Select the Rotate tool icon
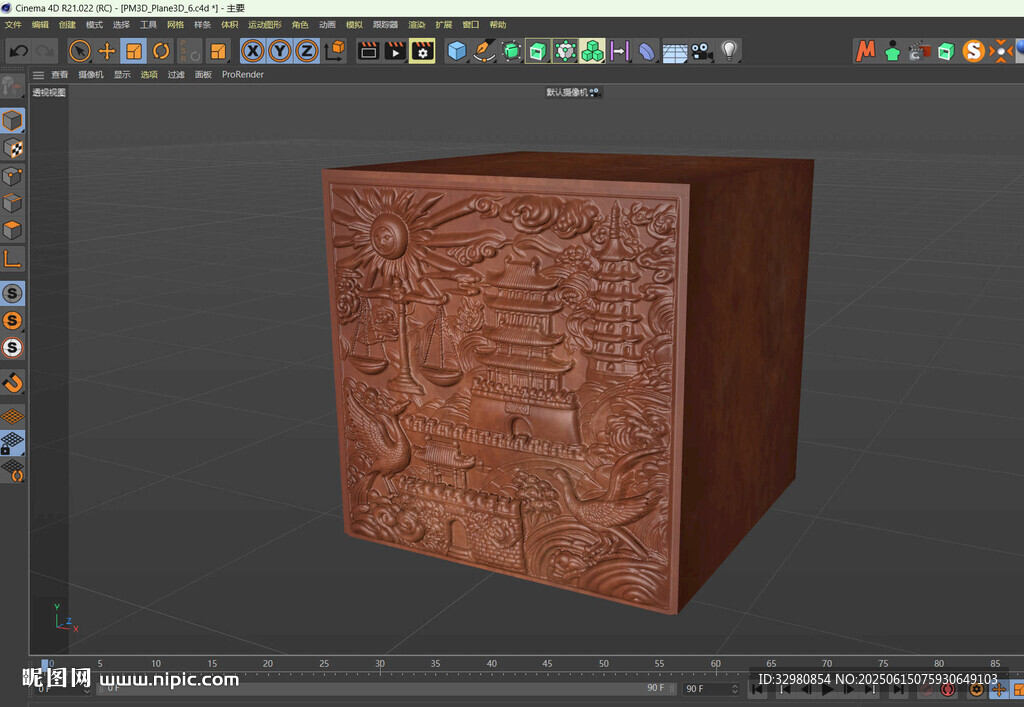The height and width of the screenshot is (707, 1024). (x=161, y=51)
